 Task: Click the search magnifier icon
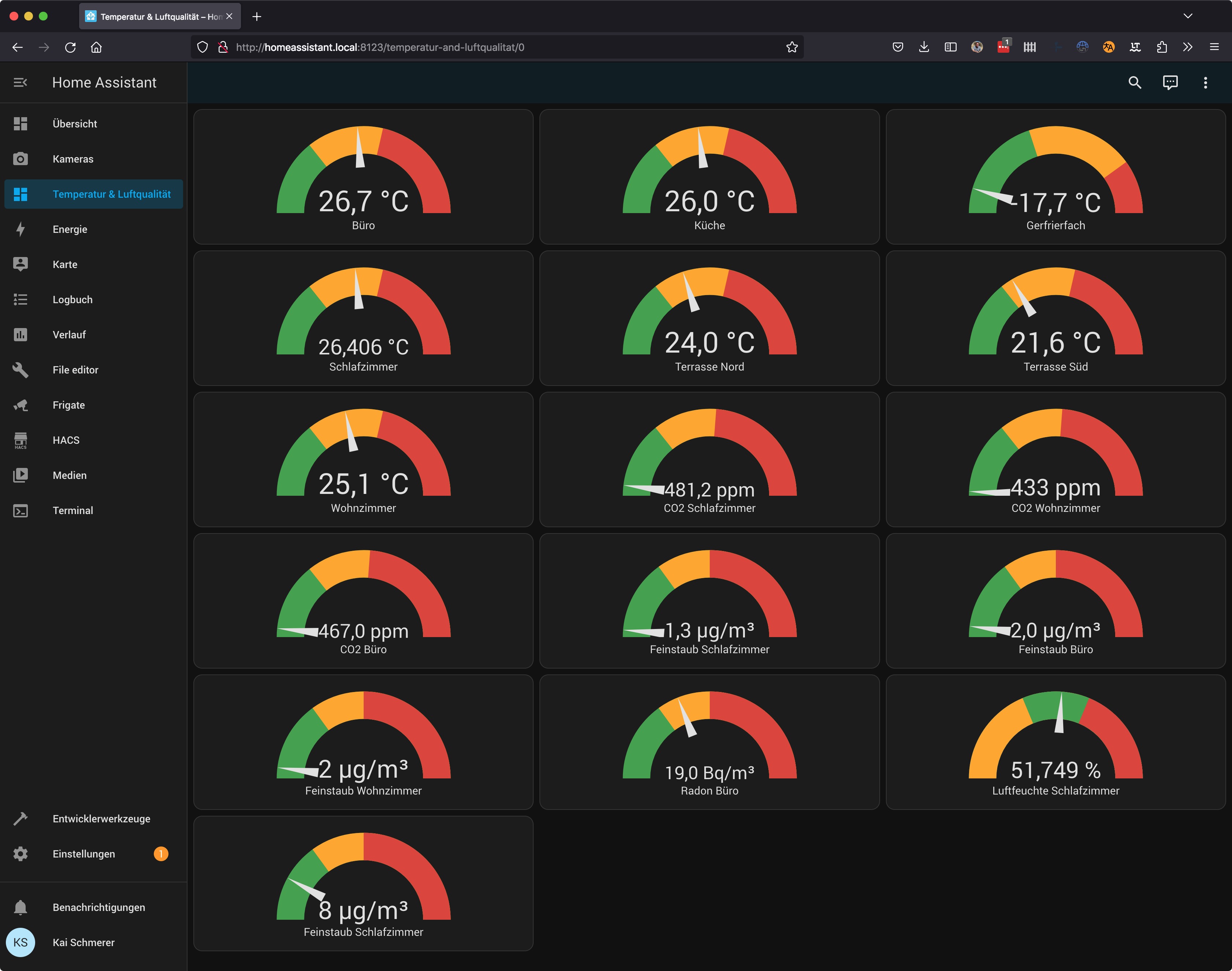click(1134, 82)
